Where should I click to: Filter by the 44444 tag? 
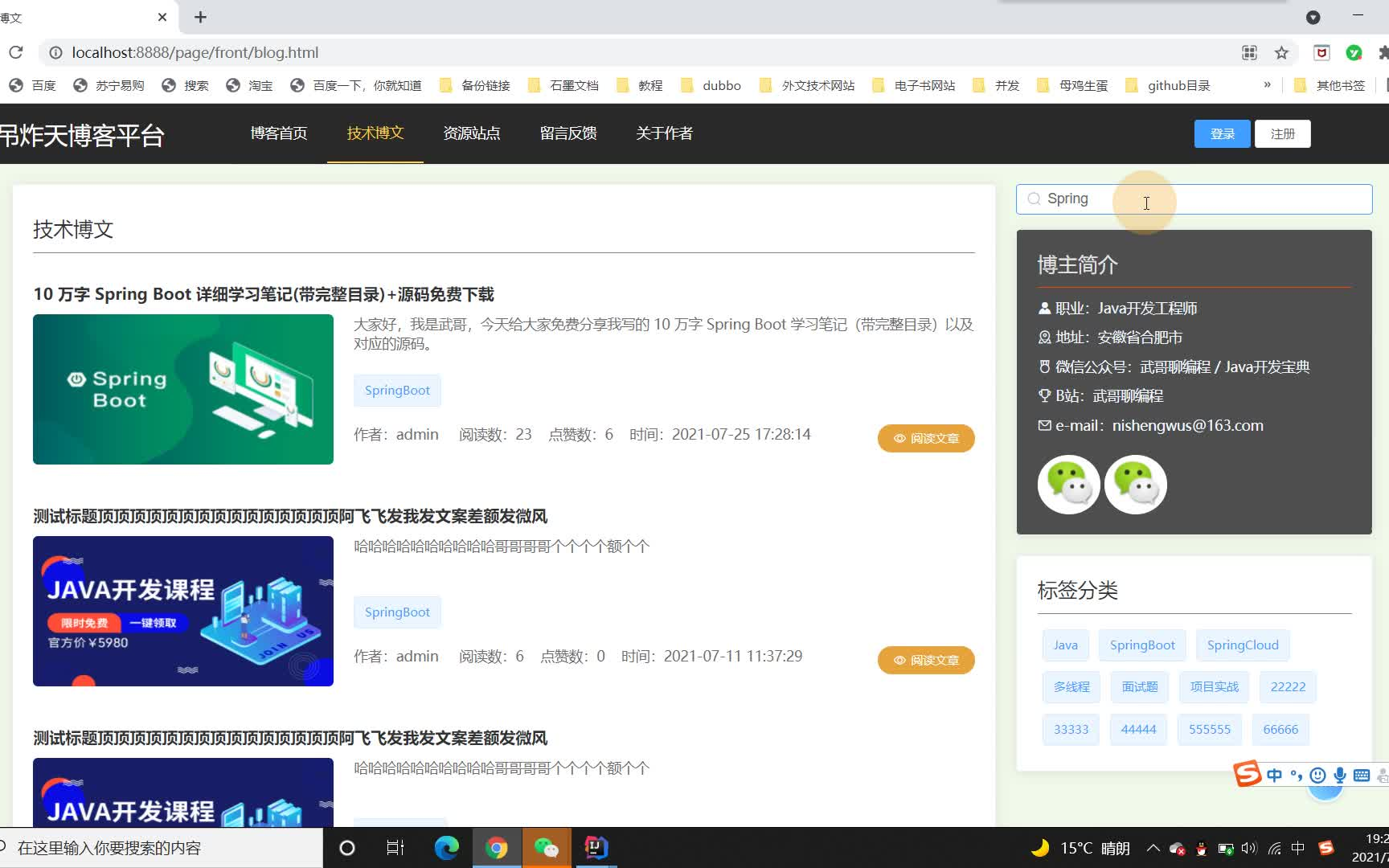click(x=1138, y=730)
